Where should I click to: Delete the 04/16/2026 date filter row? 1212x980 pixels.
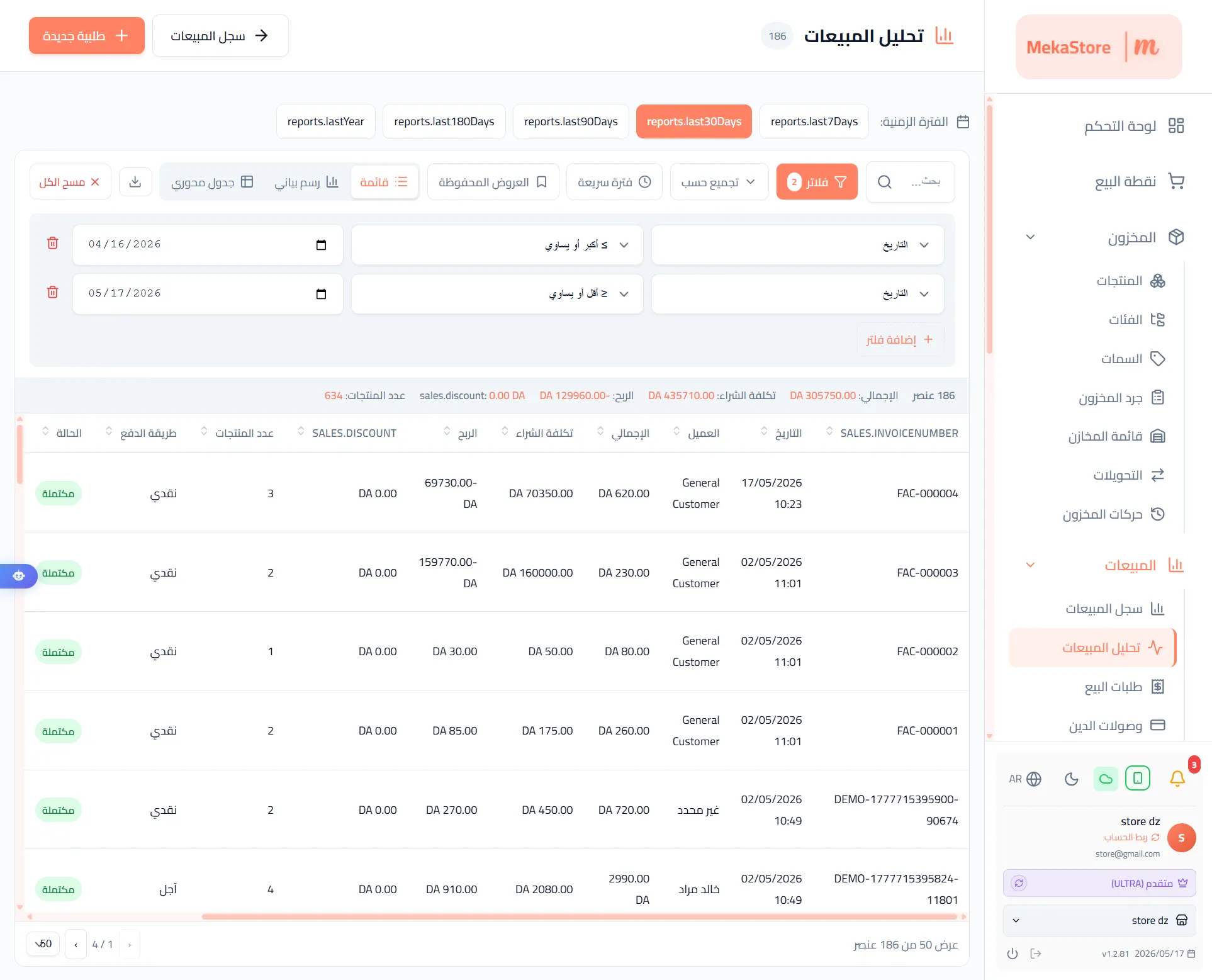pos(53,243)
